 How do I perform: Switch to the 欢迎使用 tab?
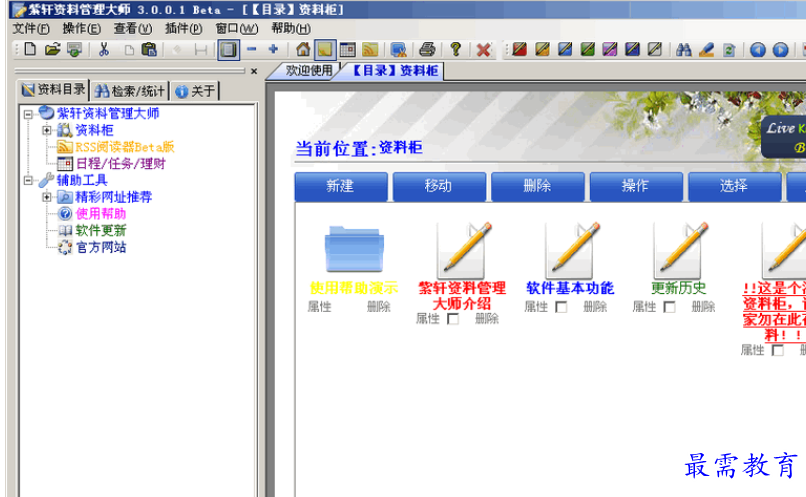point(308,71)
